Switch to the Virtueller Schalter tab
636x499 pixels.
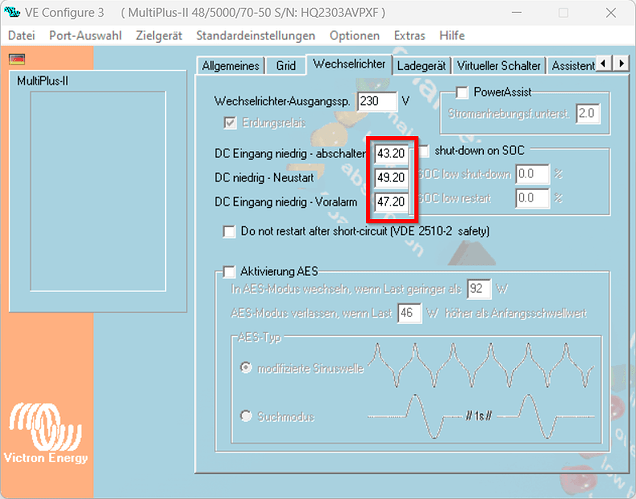pos(498,66)
